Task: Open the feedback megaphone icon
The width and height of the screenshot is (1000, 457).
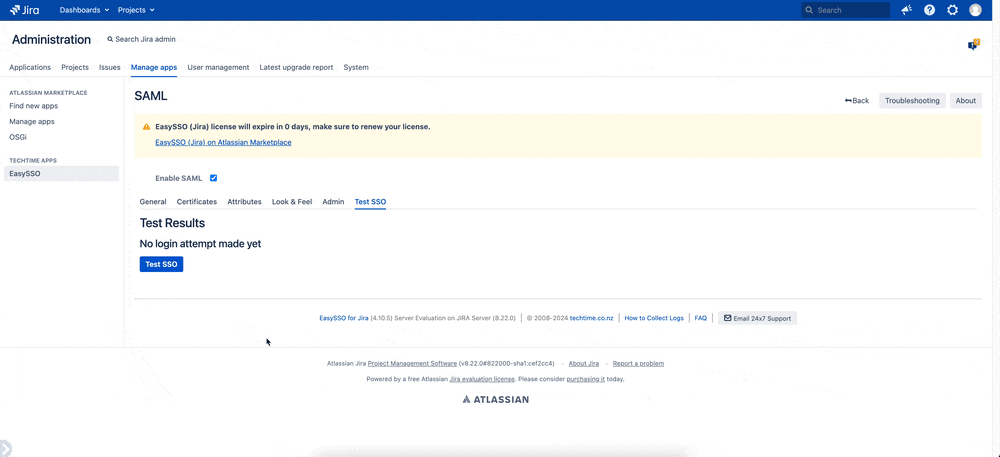Action: [906, 10]
